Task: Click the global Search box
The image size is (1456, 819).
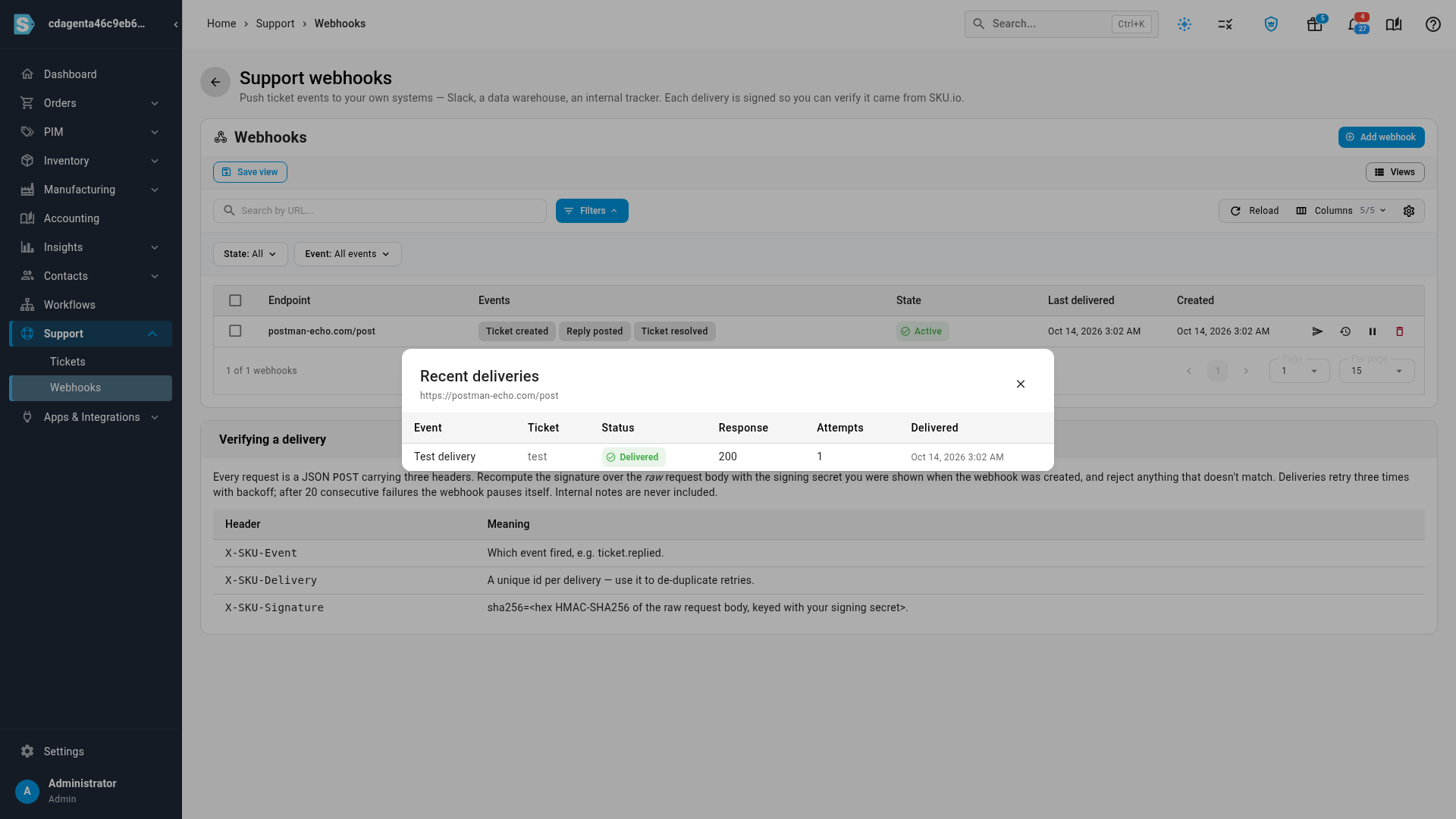Action: pos(1062,24)
